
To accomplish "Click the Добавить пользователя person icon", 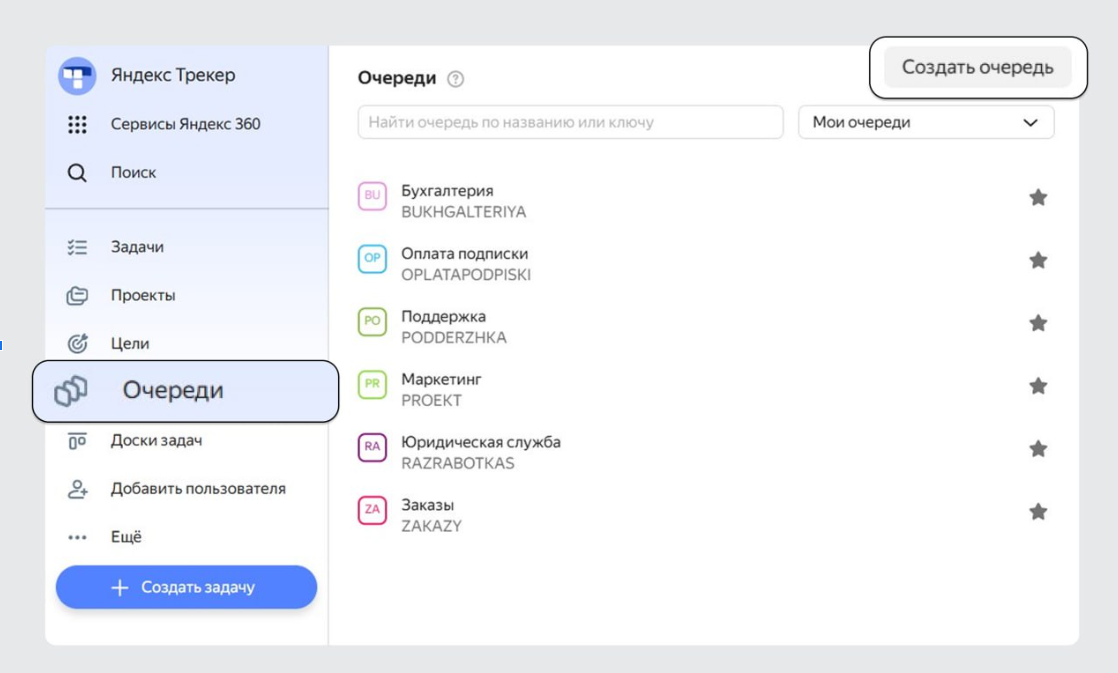I will coord(77,489).
